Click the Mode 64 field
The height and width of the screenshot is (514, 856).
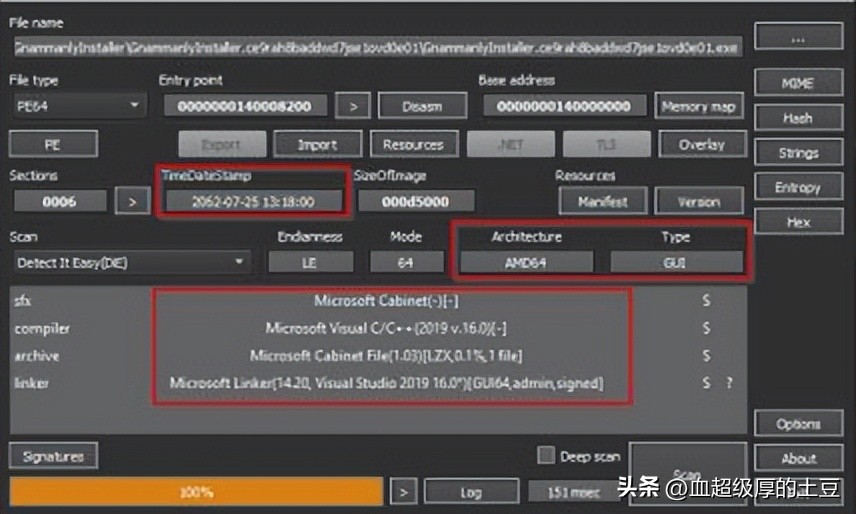[x=406, y=262]
